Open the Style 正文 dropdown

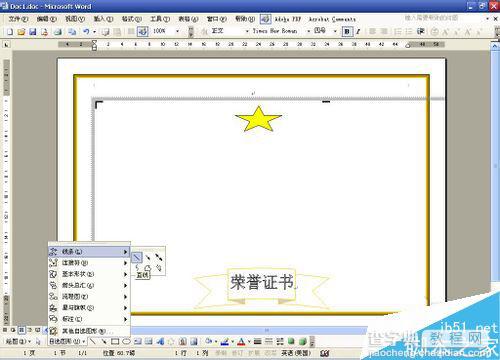(x=247, y=32)
